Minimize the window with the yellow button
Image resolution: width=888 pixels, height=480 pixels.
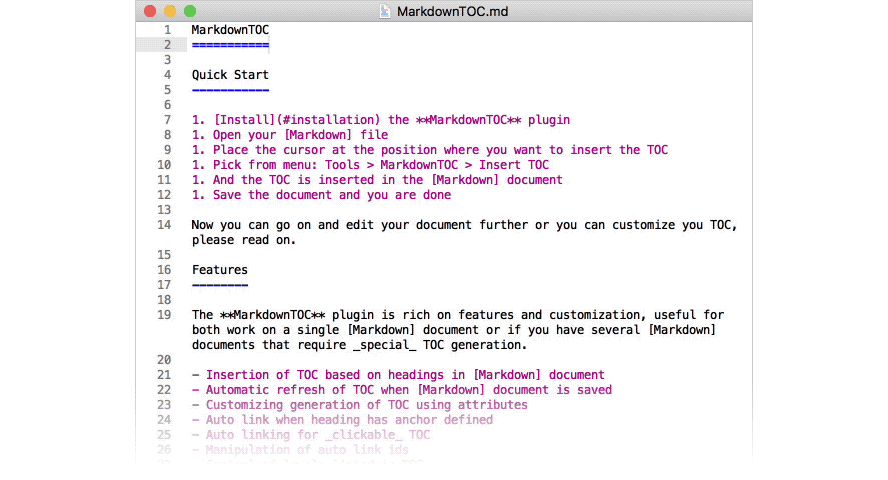170,11
